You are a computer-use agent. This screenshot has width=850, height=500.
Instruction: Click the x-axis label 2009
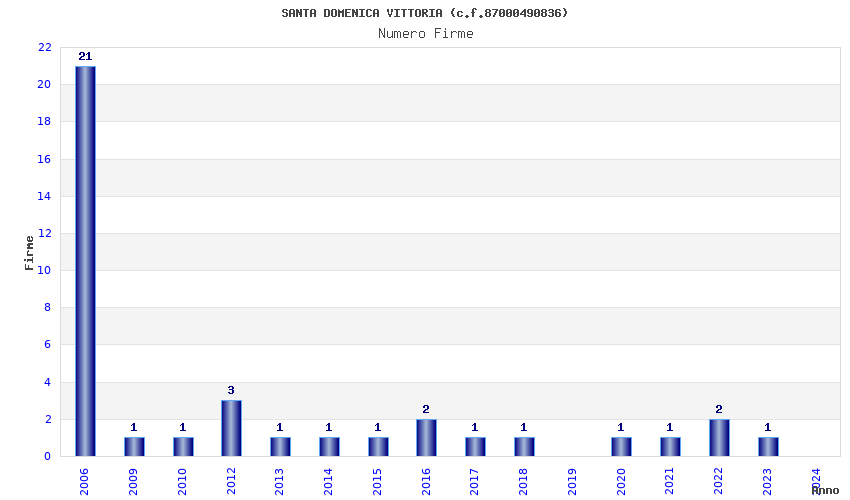coord(133,482)
